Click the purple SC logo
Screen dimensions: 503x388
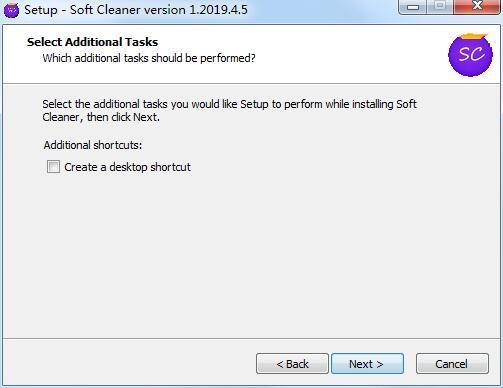470,55
